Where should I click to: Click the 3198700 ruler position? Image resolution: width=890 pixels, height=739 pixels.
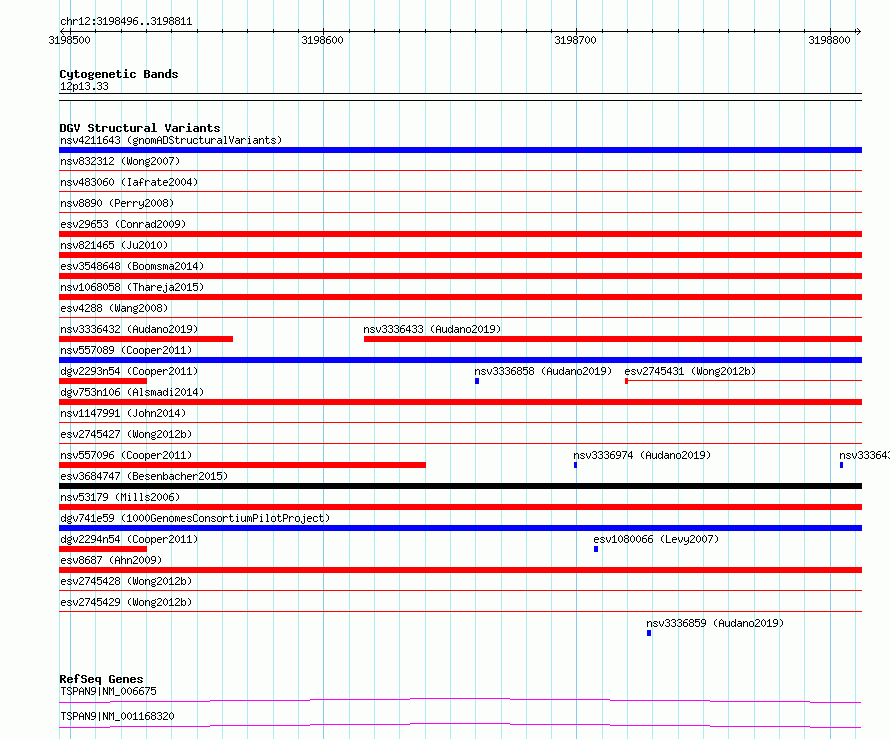pyautogui.click(x=576, y=40)
